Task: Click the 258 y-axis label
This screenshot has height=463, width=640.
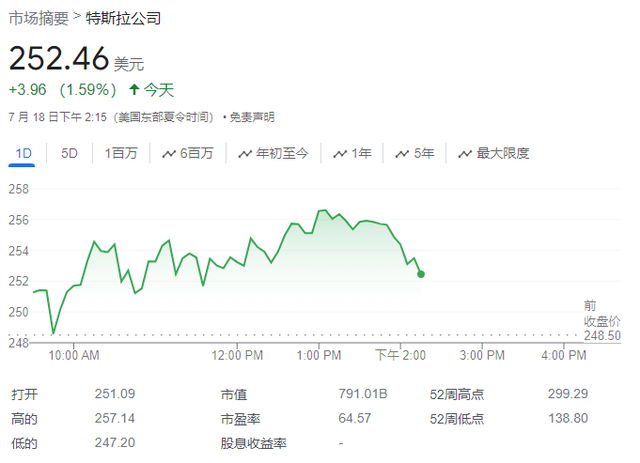Action: (x=19, y=189)
